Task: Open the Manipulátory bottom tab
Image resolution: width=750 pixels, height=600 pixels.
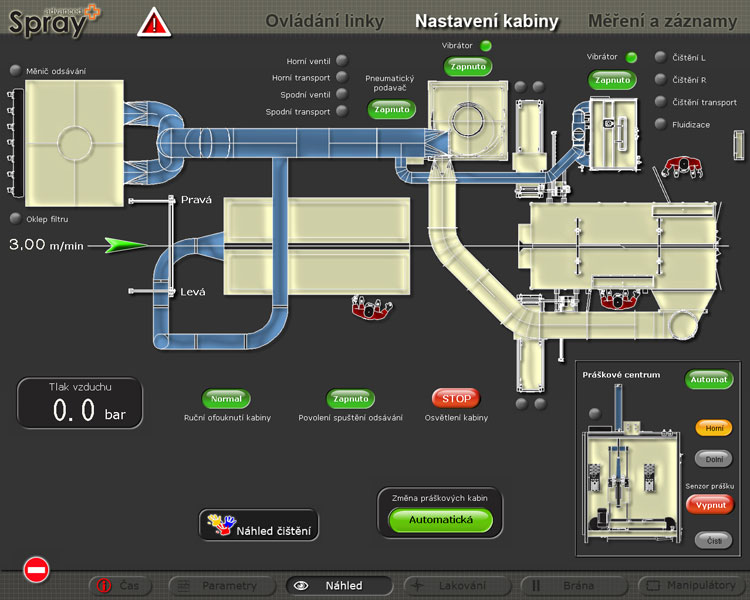Action: [692, 585]
